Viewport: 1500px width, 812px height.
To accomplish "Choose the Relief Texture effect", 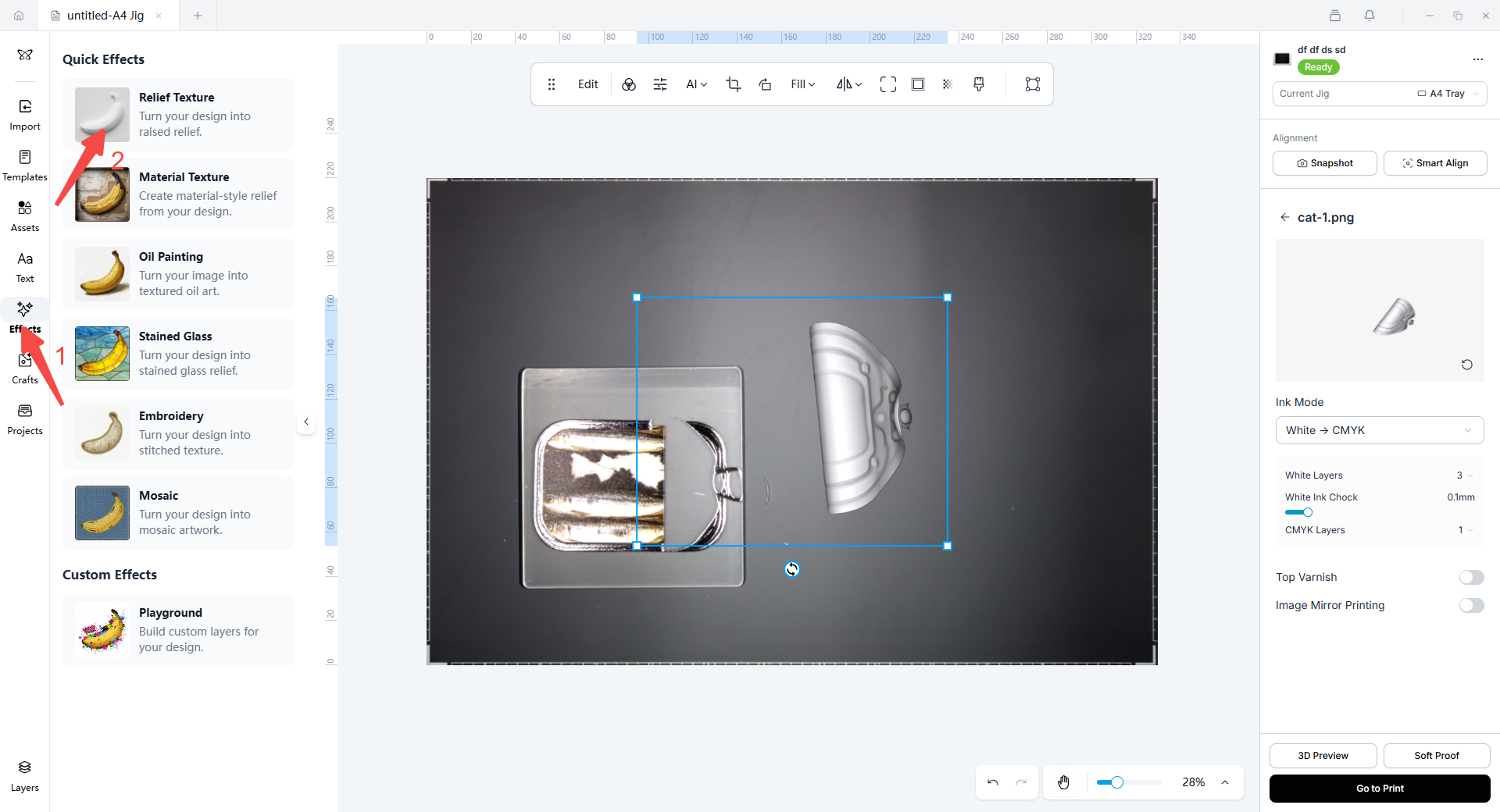I will tap(178, 115).
